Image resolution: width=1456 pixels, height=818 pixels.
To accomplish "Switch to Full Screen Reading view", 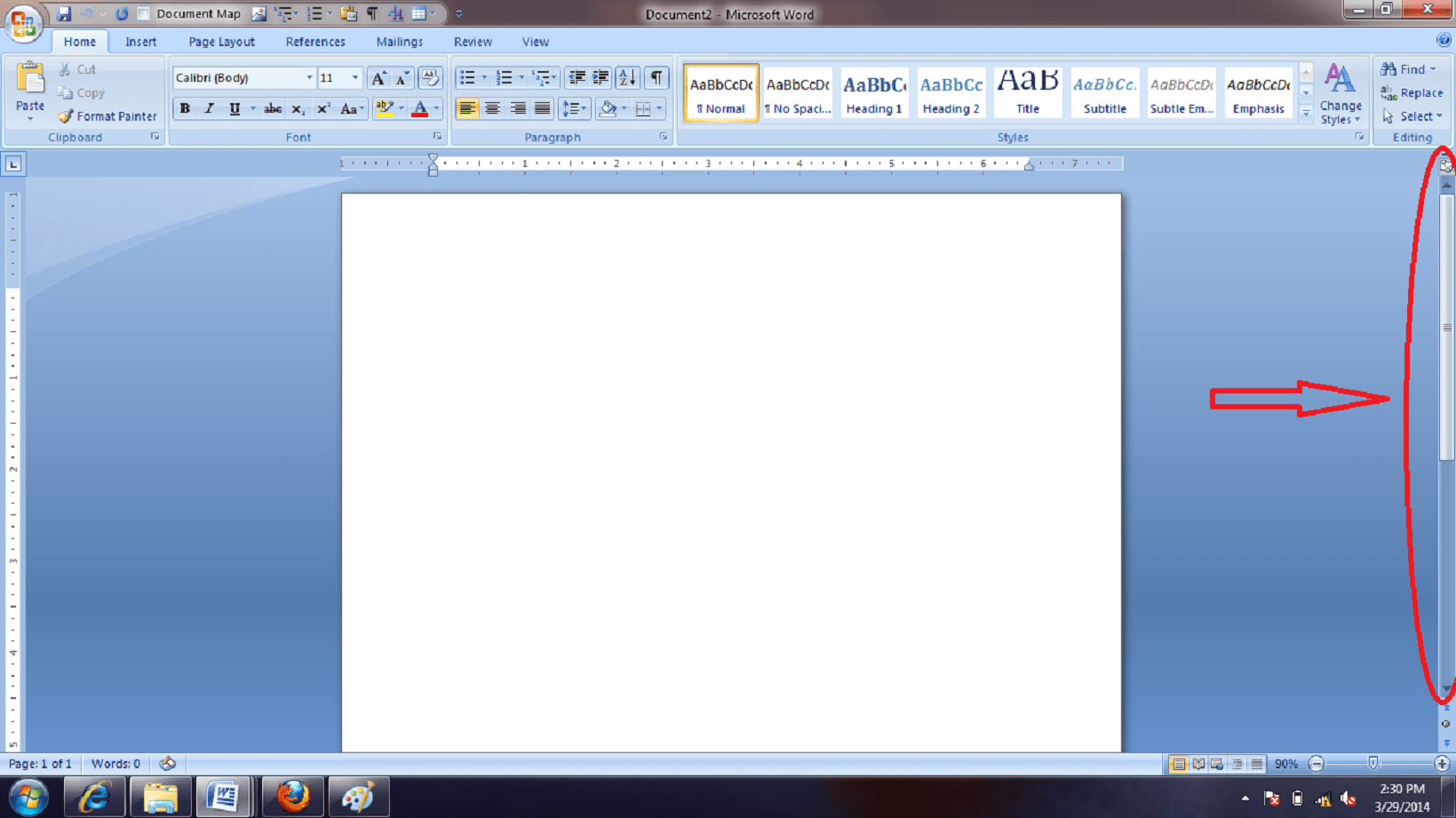I will (1198, 764).
